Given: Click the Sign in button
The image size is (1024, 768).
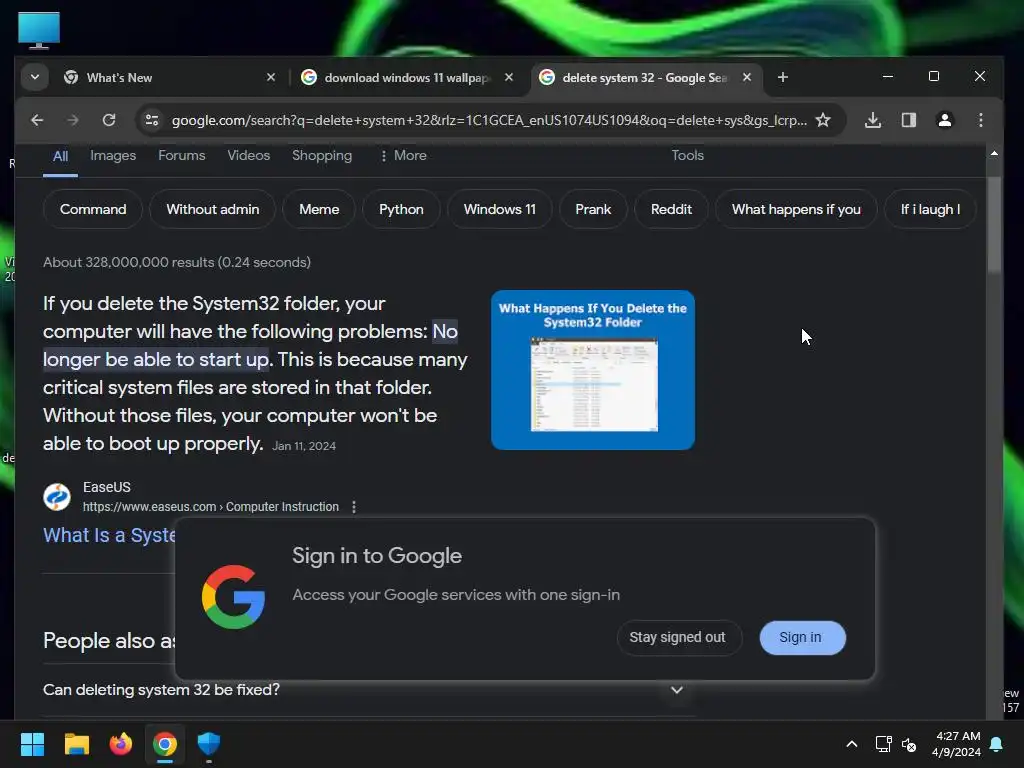Looking at the screenshot, I should tap(802, 637).
